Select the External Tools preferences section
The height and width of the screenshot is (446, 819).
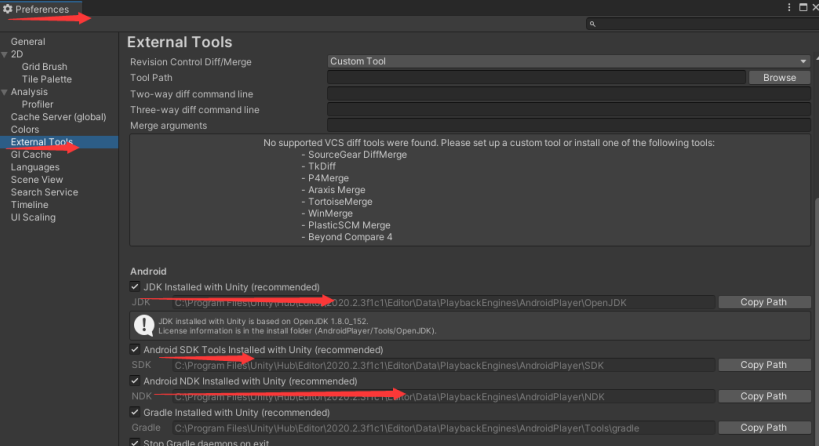pos(42,142)
